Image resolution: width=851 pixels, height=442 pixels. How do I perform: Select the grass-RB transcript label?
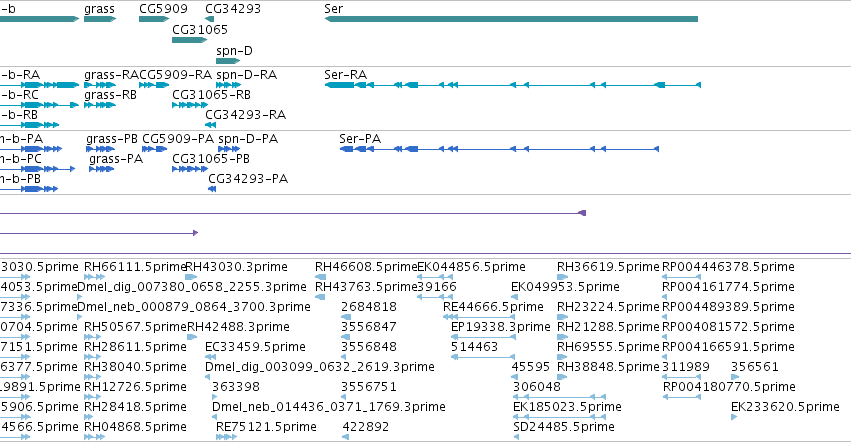pyautogui.click(x=110, y=94)
